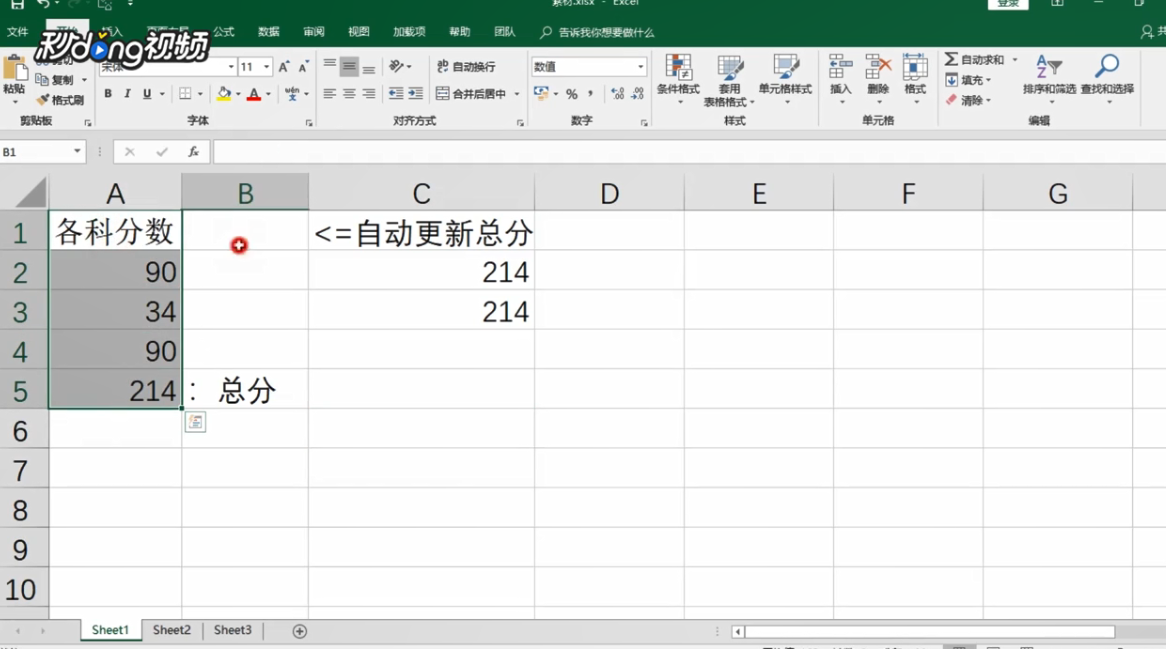Open the underline style dropdown arrow
1166x649 pixels.
162,94
